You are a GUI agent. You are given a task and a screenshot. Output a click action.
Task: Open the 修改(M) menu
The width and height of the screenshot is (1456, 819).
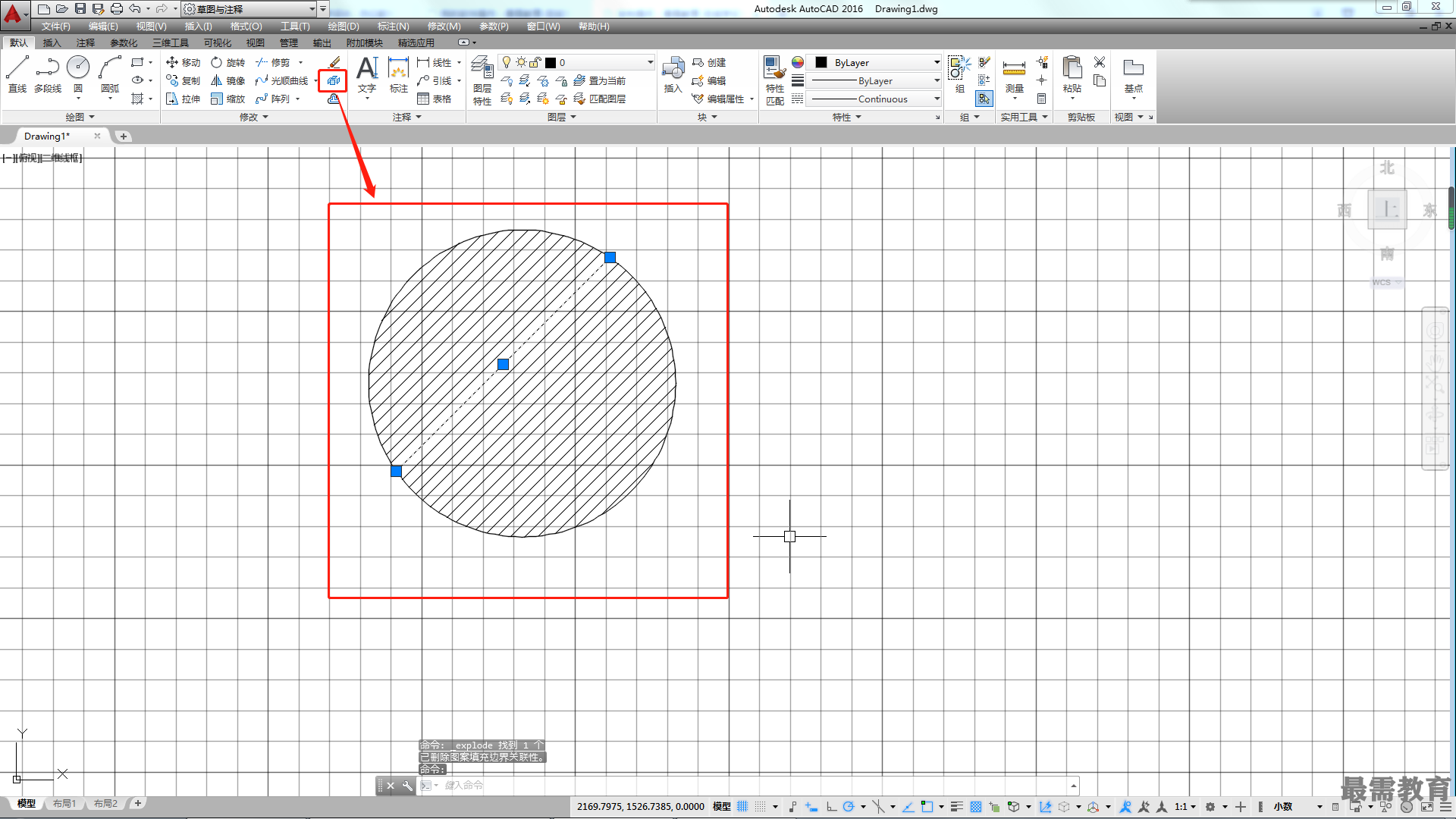pos(444,26)
